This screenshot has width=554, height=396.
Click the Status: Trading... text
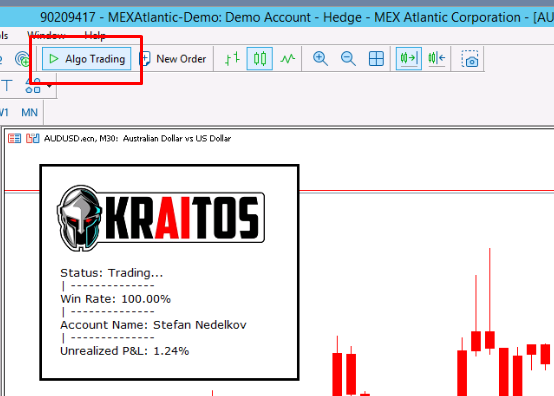pyautogui.click(x=112, y=273)
